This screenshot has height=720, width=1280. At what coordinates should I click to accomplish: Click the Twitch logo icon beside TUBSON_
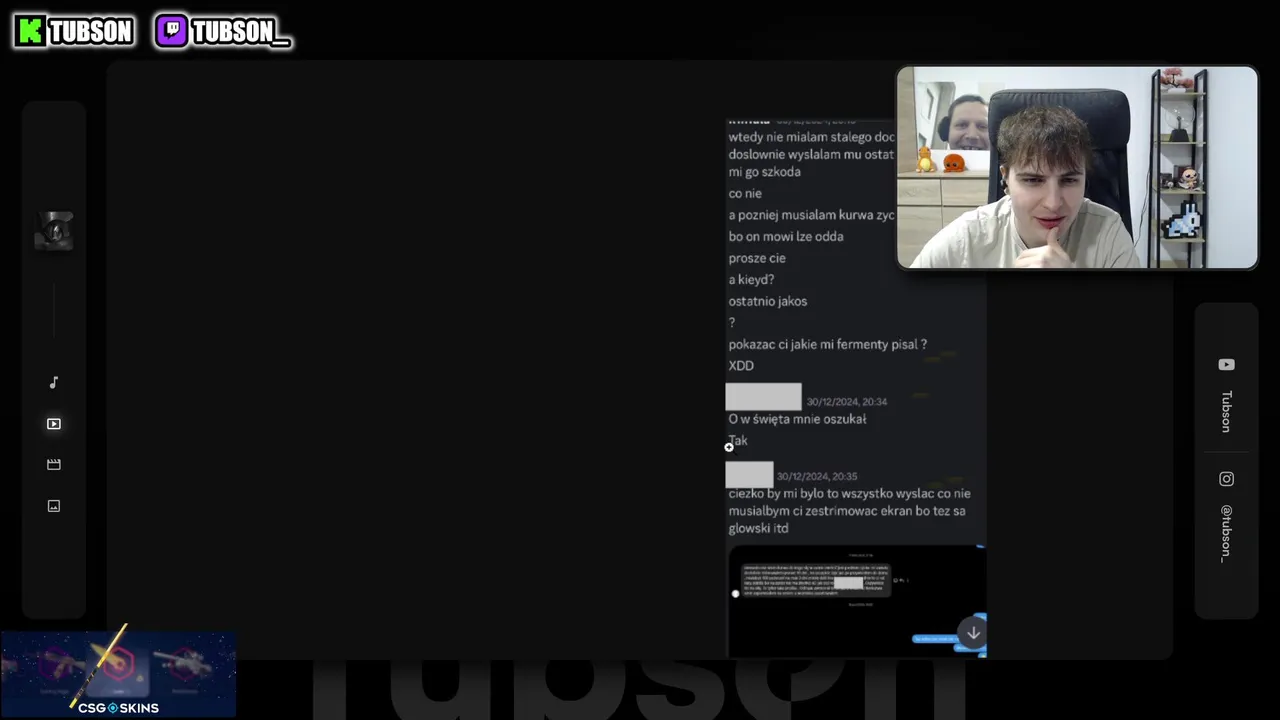172,31
